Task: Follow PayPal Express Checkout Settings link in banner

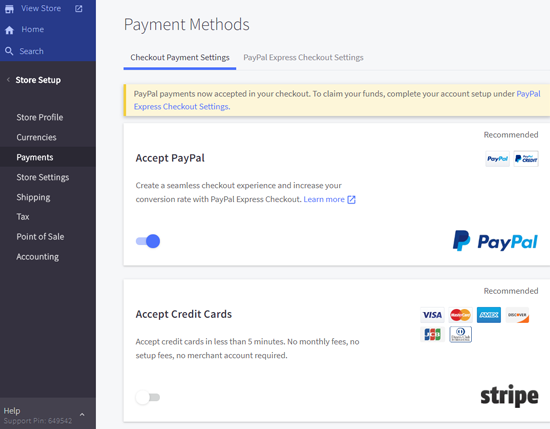Action: pyautogui.click(x=182, y=107)
